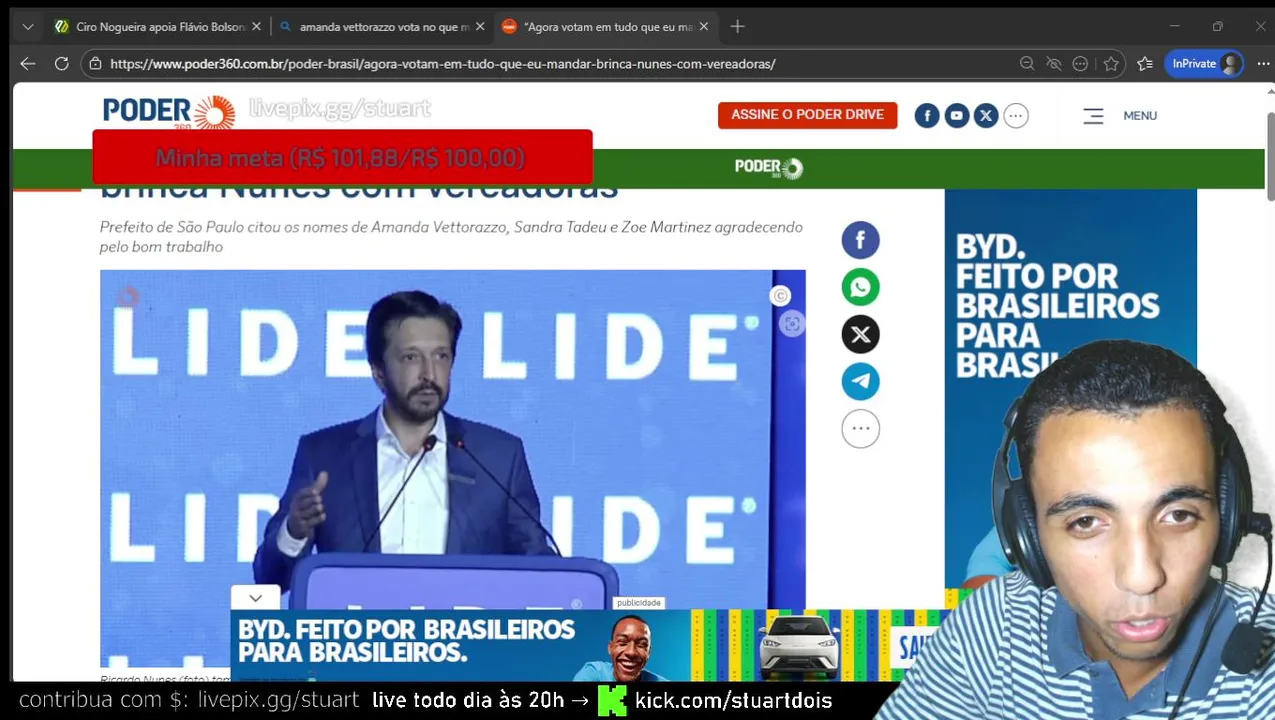
Task: Close the amanda vettorazzo search tab
Action: point(480,27)
